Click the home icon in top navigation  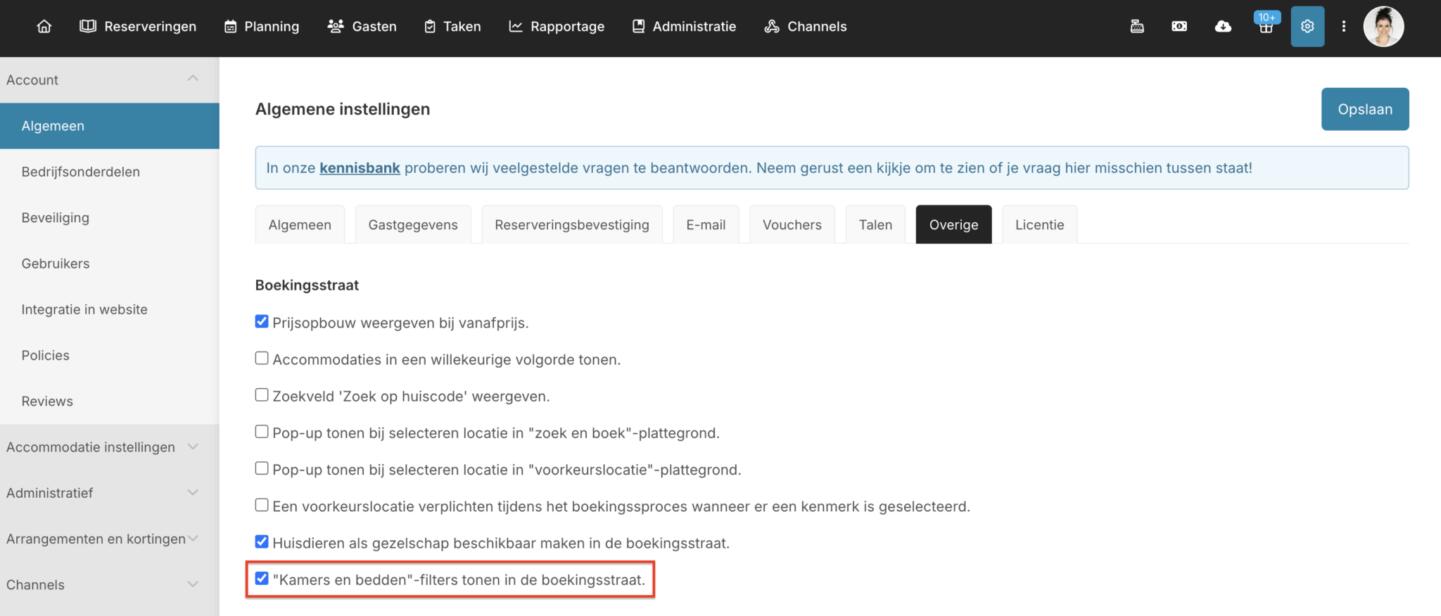[x=44, y=27]
